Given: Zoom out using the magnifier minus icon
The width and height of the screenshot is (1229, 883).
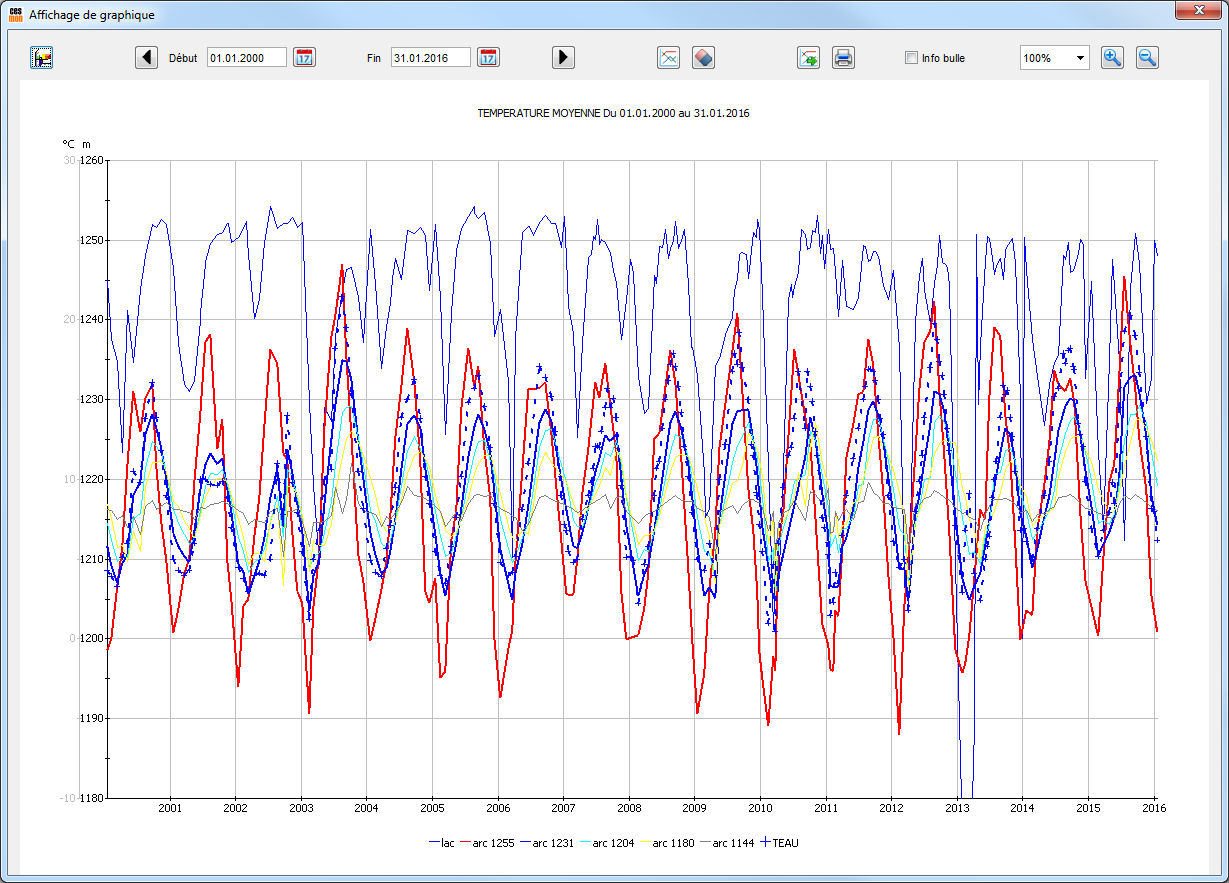Looking at the screenshot, I should click(1147, 57).
